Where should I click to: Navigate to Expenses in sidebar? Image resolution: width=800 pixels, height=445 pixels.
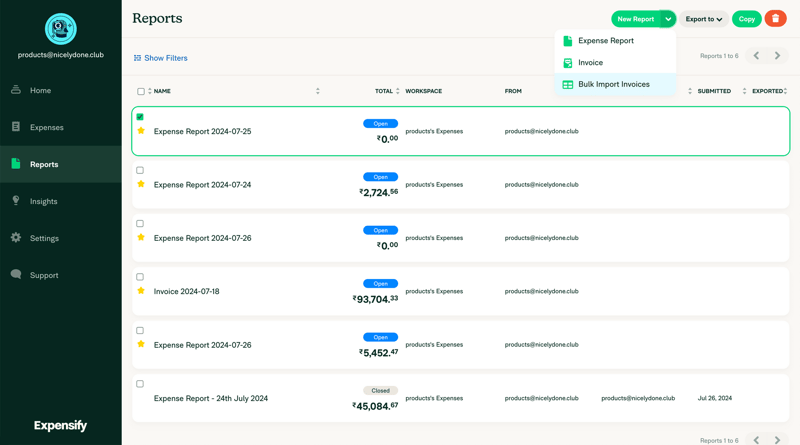pos(61,127)
